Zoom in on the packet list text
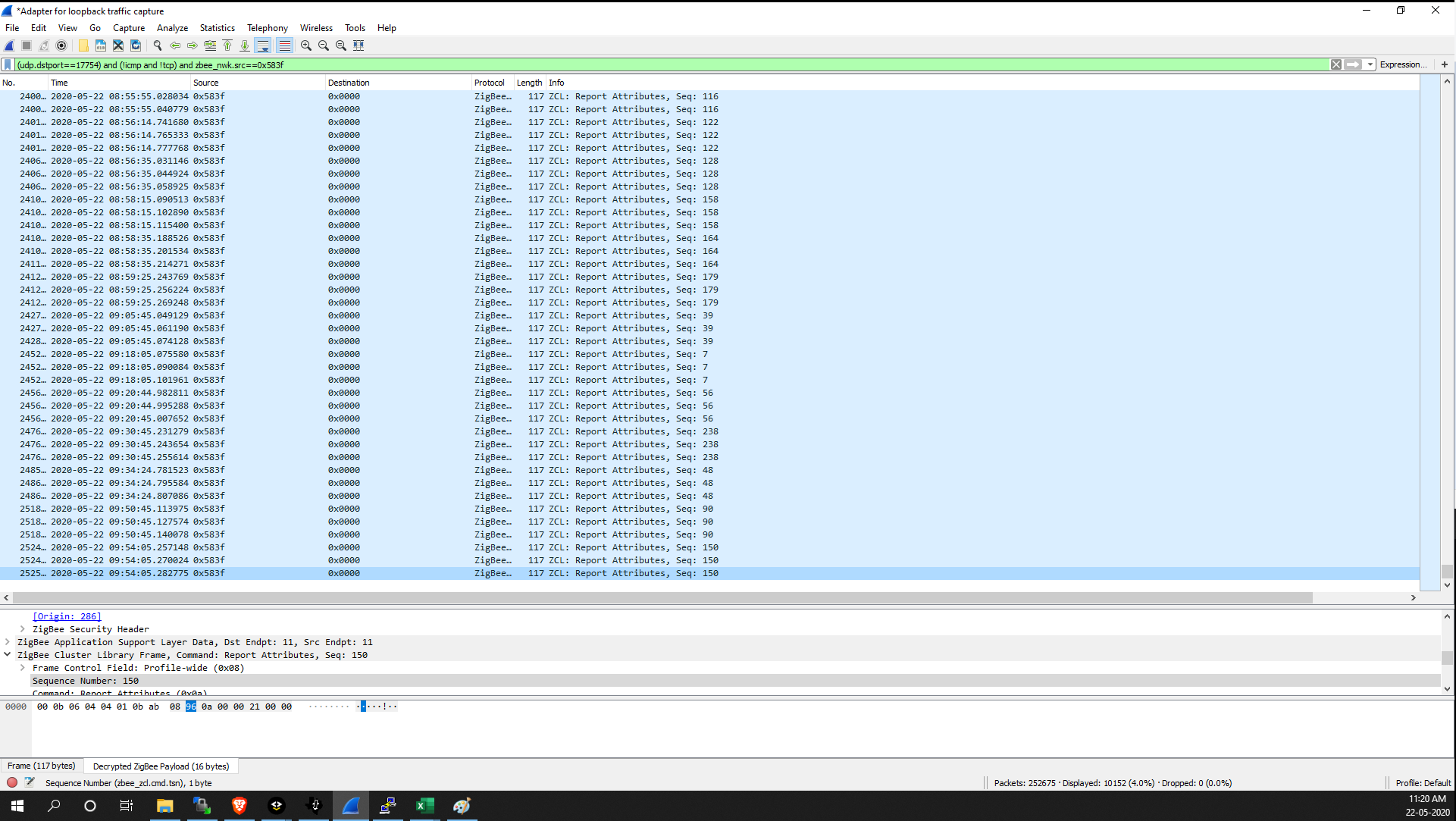 coord(306,45)
